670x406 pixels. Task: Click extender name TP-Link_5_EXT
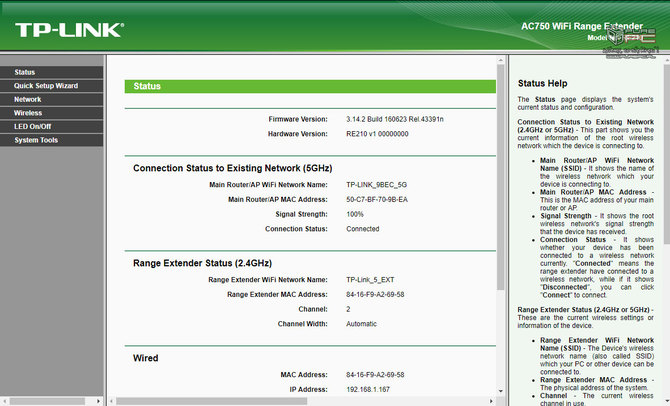[x=370, y=280]
